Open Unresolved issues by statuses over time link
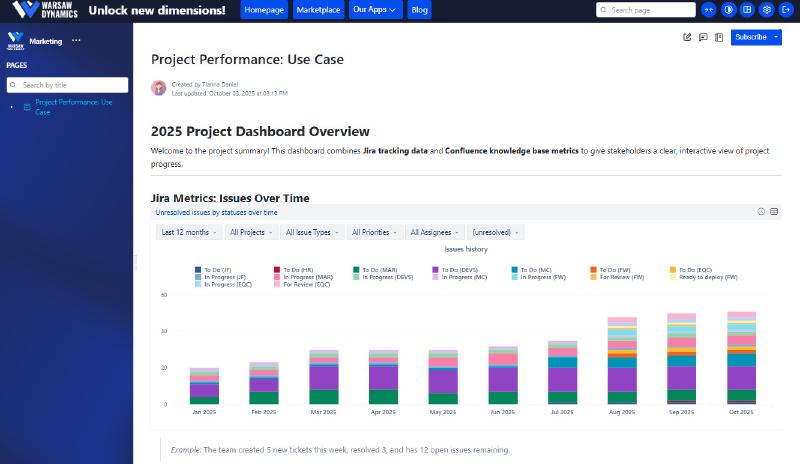Screen dimensions: 800x464 pyautogui.click(x=216, y=212)
